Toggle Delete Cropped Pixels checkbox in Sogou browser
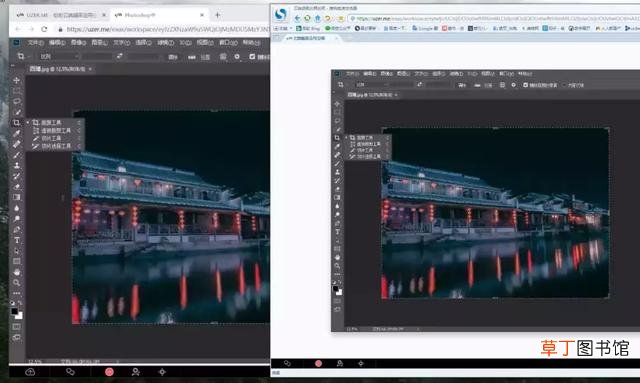Viewport: 640px width, 383px height. click(525, 85)
